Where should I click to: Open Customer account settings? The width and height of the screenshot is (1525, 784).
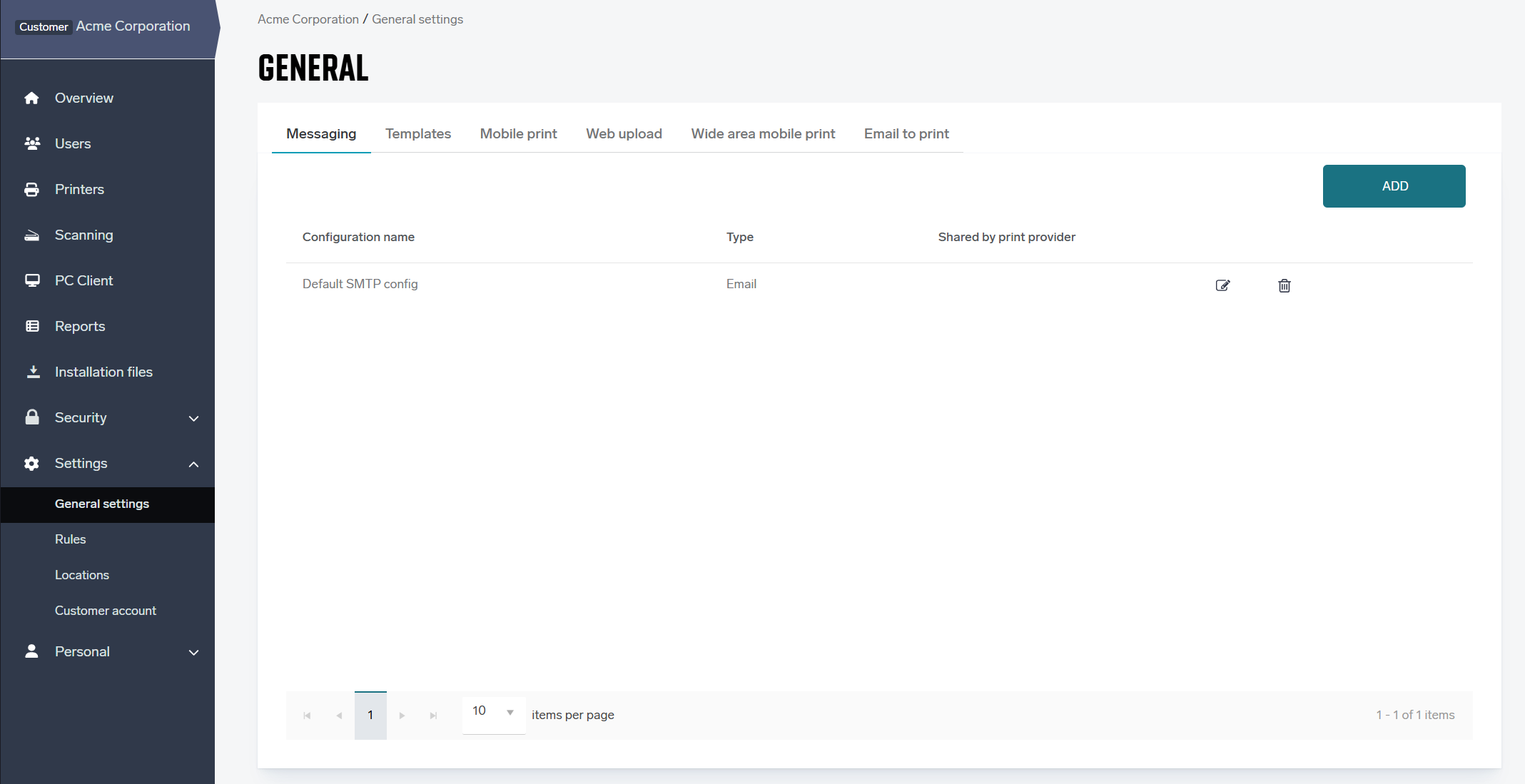click(x=106, y=611)
